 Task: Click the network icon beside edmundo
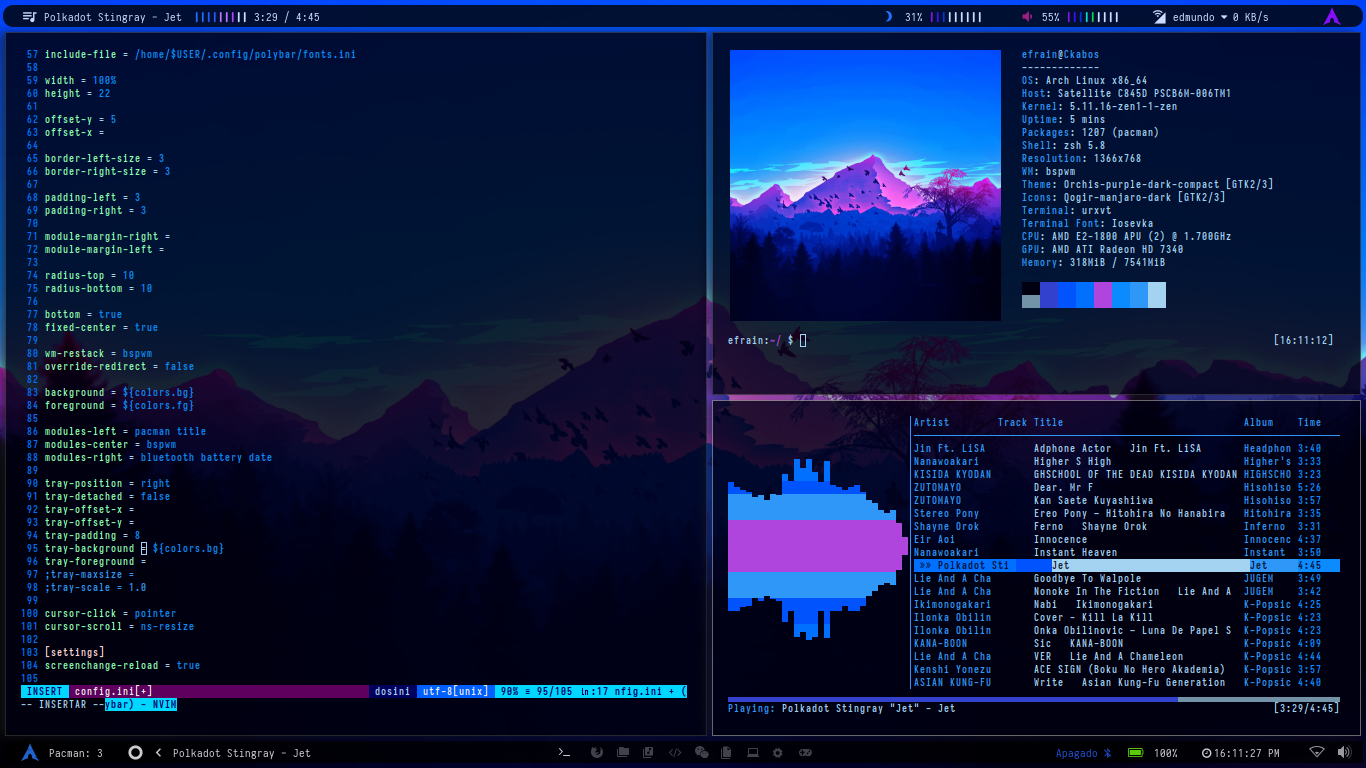point(1159,17)
